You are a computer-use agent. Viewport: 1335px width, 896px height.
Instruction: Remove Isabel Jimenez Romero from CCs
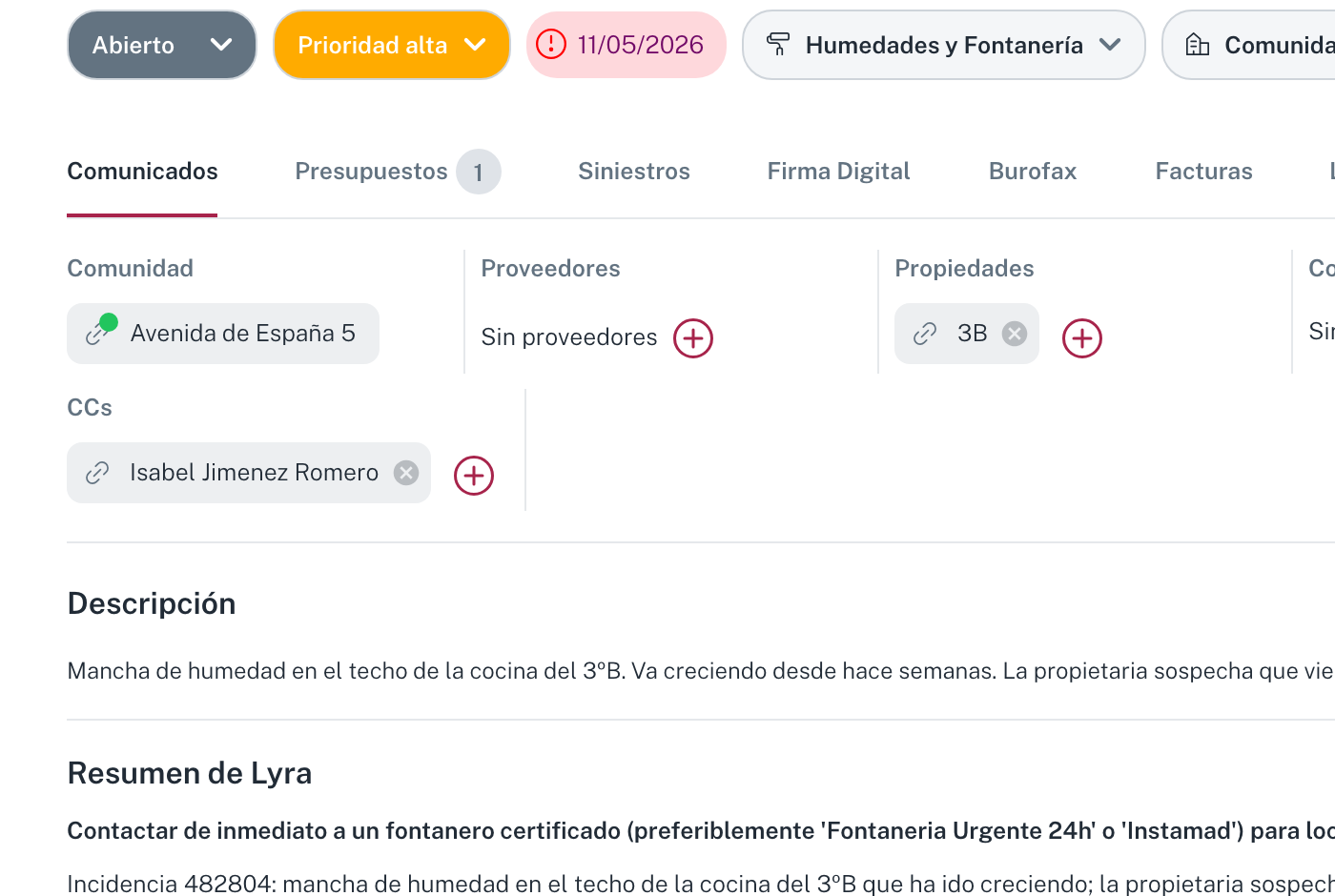coord(406,473)
